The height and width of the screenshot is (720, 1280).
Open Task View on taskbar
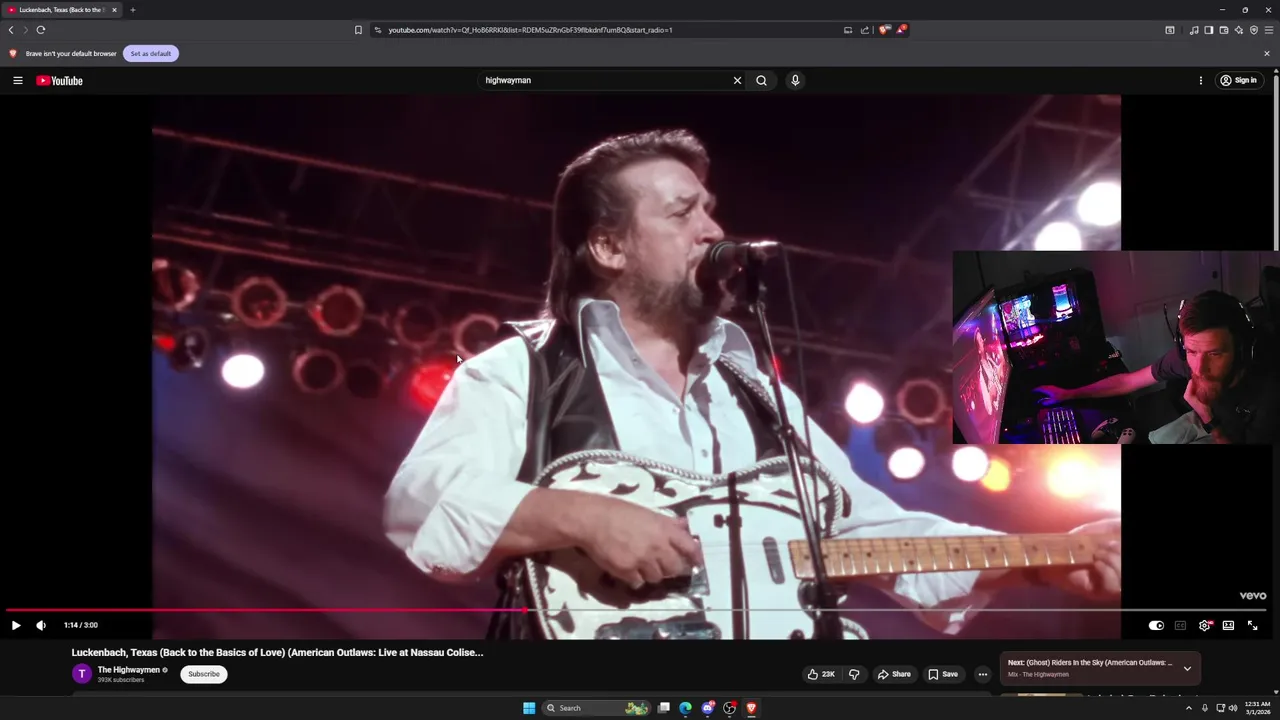pos(663,708)
